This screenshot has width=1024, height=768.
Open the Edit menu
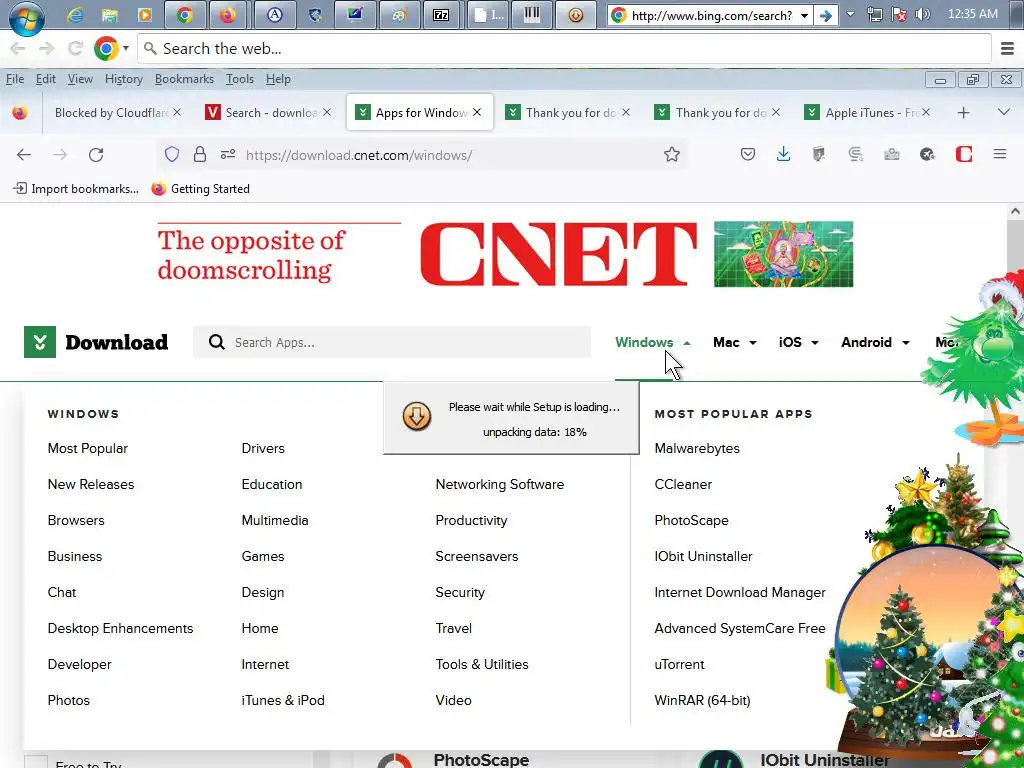pyautogui.click(x=46, y=79)
